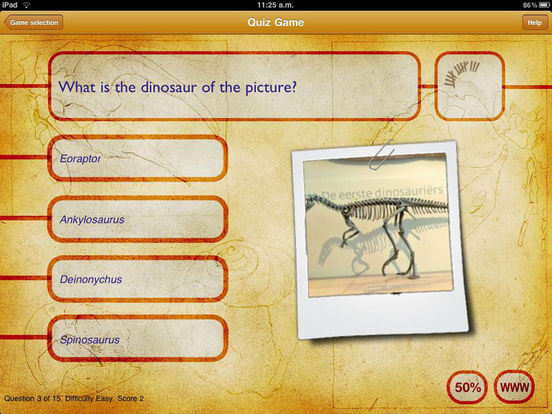Viewport: 552px width, 414px height.
Task: Tap the question text 'What is the dinosaur of the picture?'
Action: tap(177, 87)
